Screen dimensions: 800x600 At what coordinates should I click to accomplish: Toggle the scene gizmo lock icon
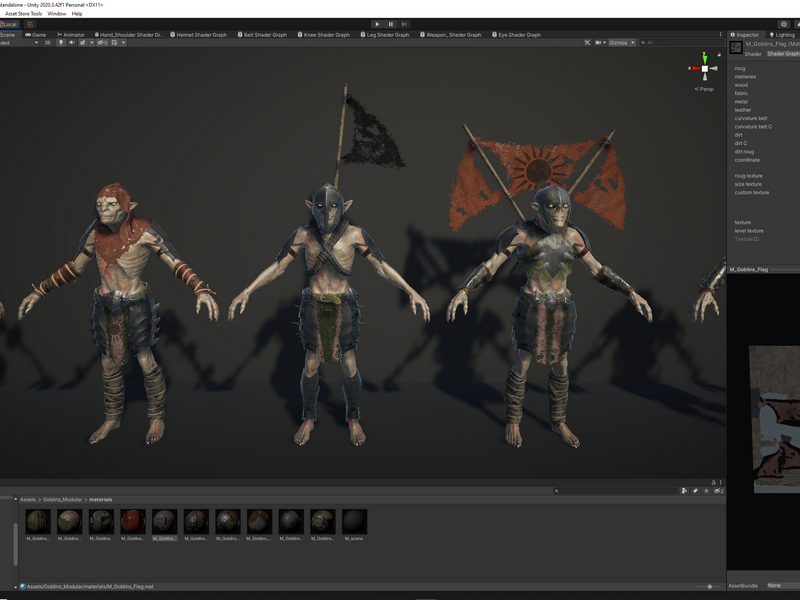[719, 54]
